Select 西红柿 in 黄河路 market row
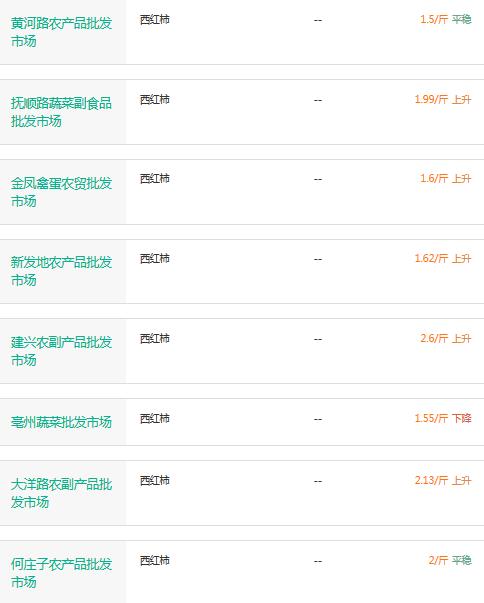The image size is (484, 603). tap(155, 19)
